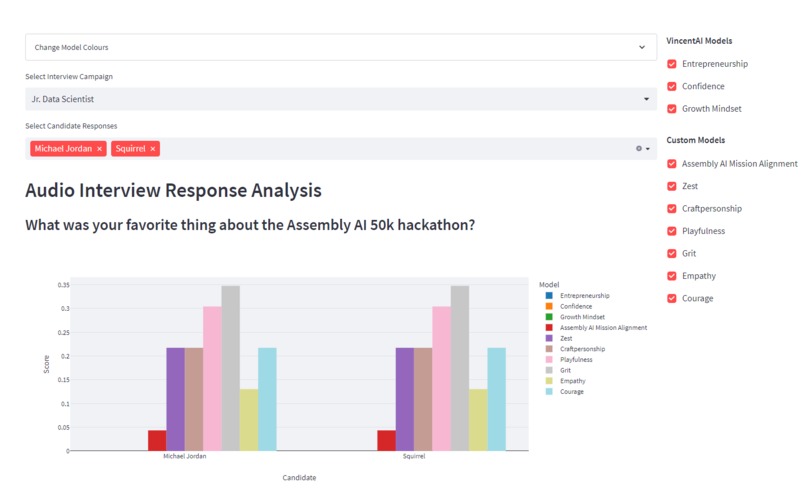Screen dimensions: 806x492
Task: Click the Squirrel x-axis label
Action: point(414,456)
